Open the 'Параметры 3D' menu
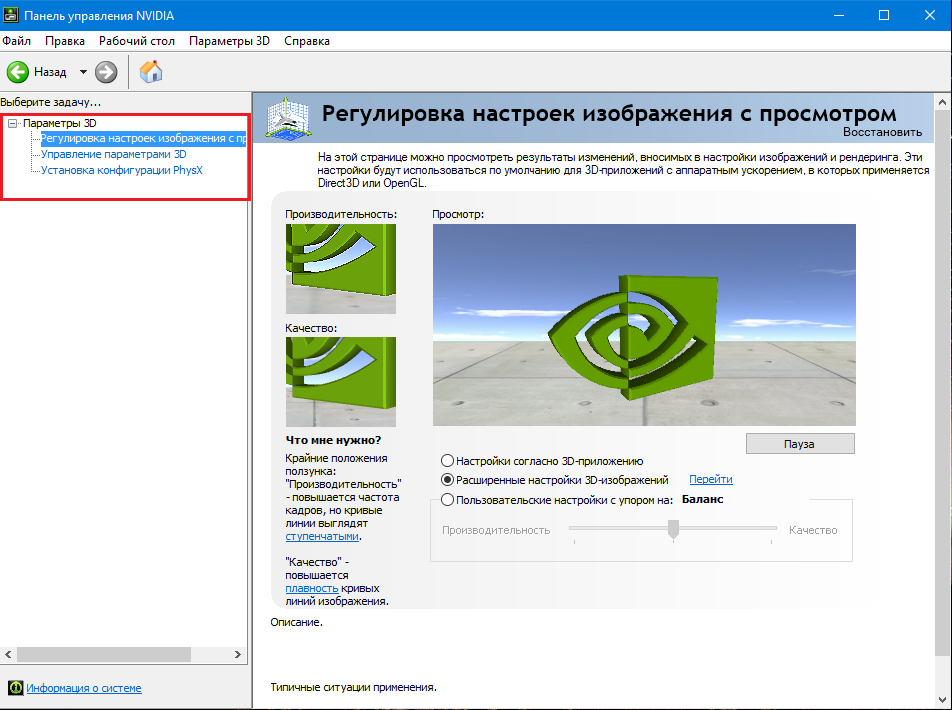 (x=229, y=41)
